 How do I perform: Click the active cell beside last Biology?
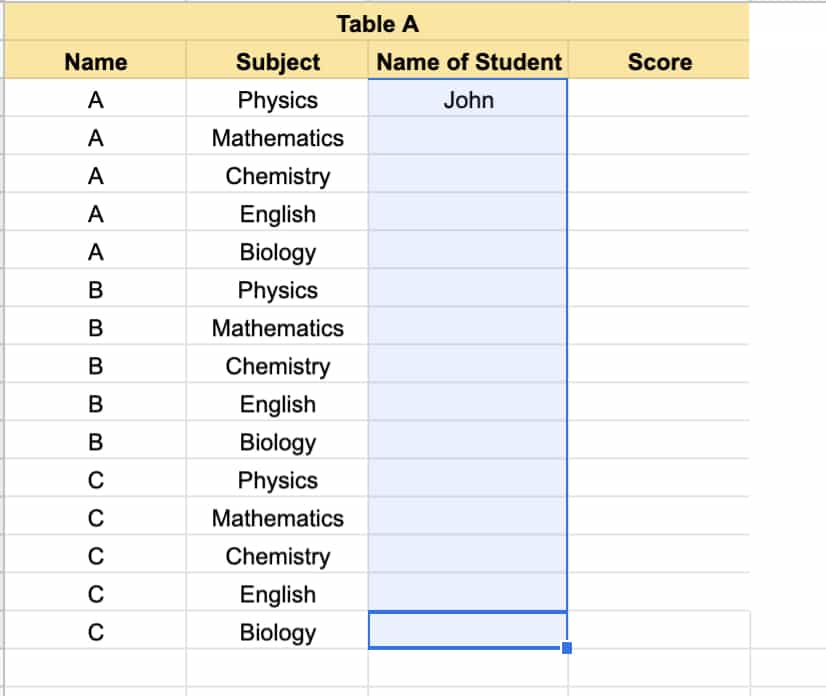coord(468,630)
